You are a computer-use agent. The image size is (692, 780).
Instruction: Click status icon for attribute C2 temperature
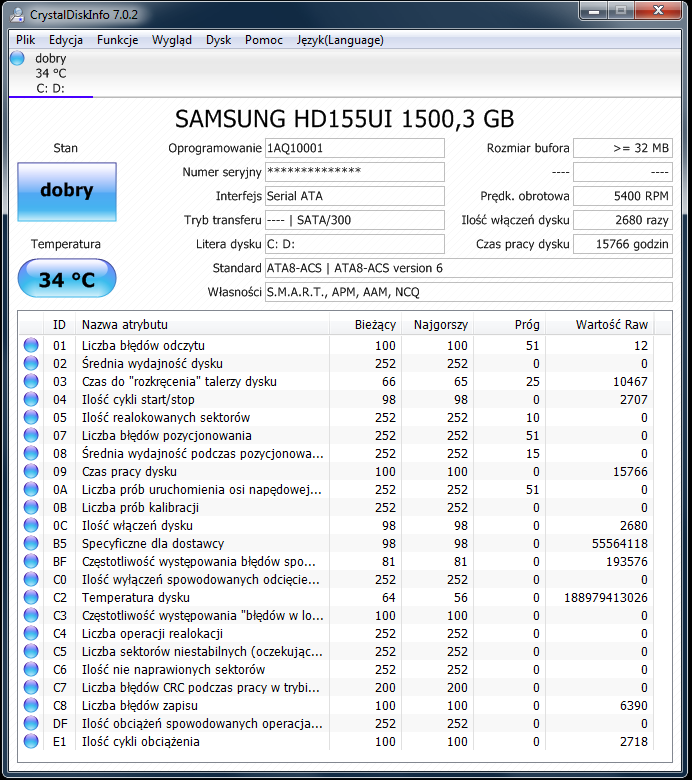point(31,598)
